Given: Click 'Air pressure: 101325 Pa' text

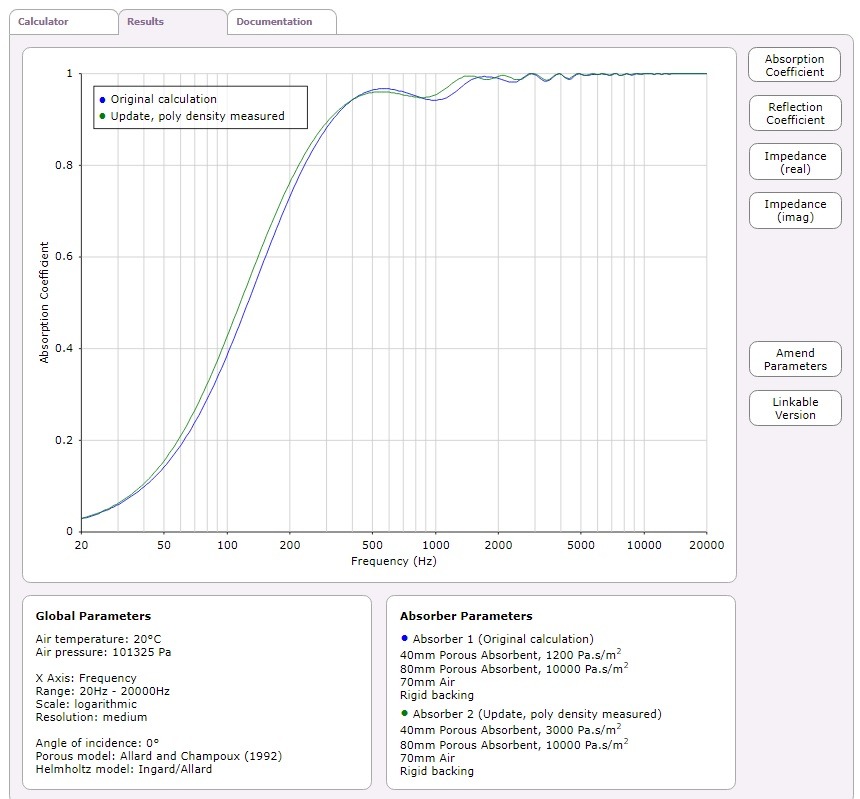Looking at the screenshot, I should click(103, 652).
